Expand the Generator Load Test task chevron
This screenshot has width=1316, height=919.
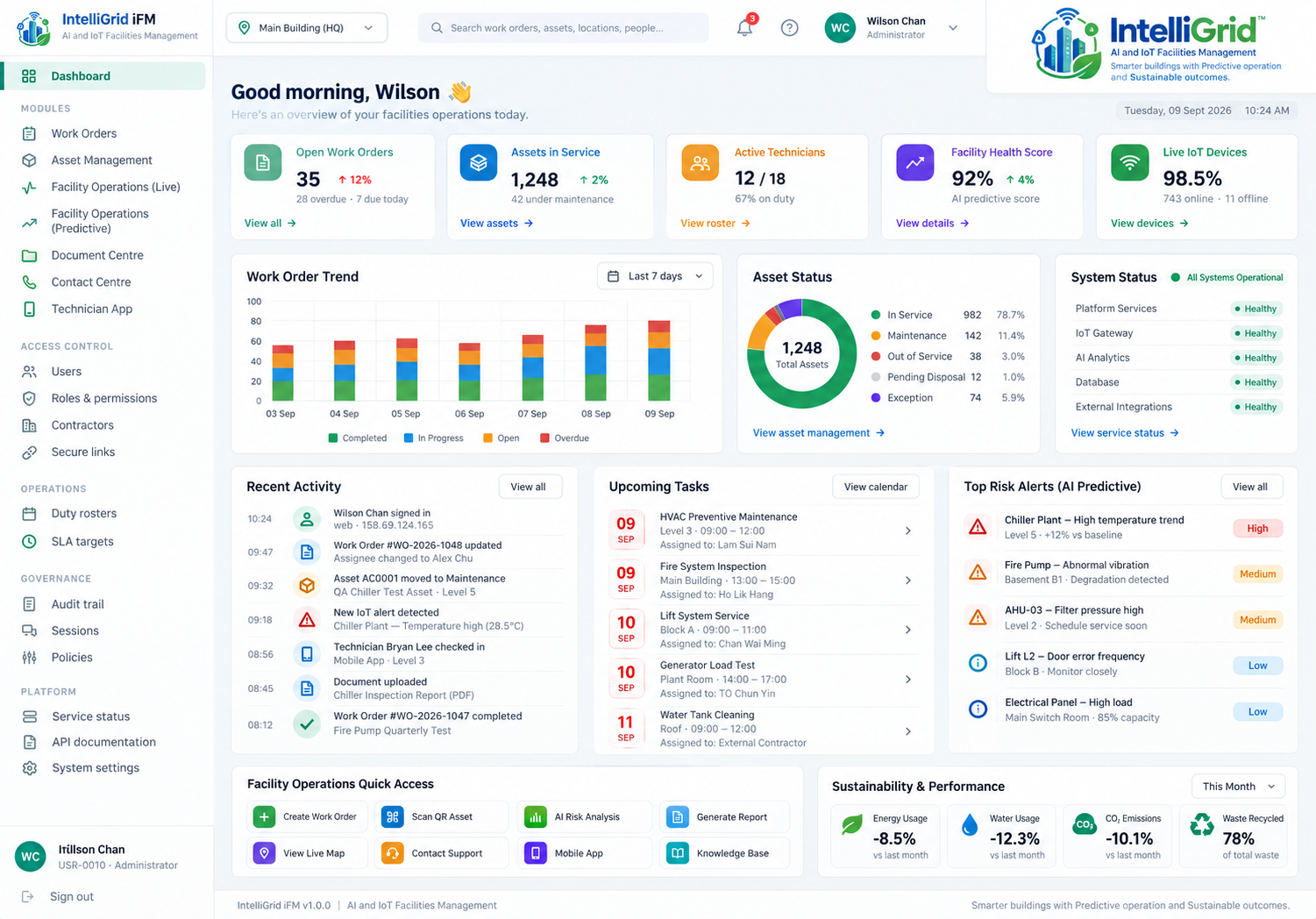click(908, 680)
